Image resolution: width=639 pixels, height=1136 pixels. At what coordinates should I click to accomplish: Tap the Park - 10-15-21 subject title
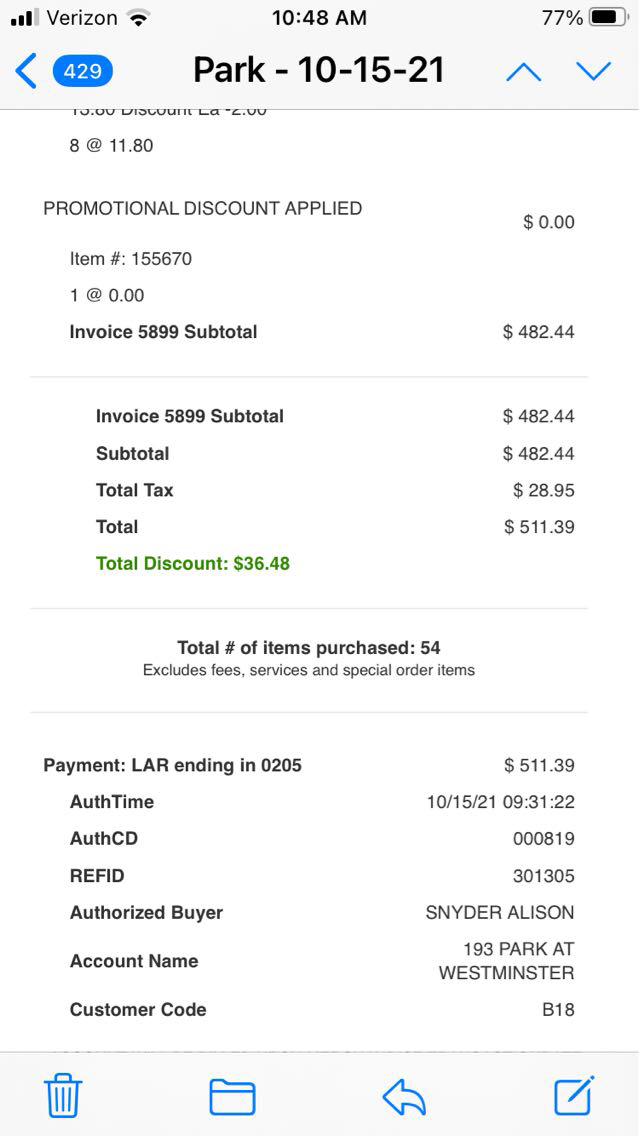tap(319, 70)
